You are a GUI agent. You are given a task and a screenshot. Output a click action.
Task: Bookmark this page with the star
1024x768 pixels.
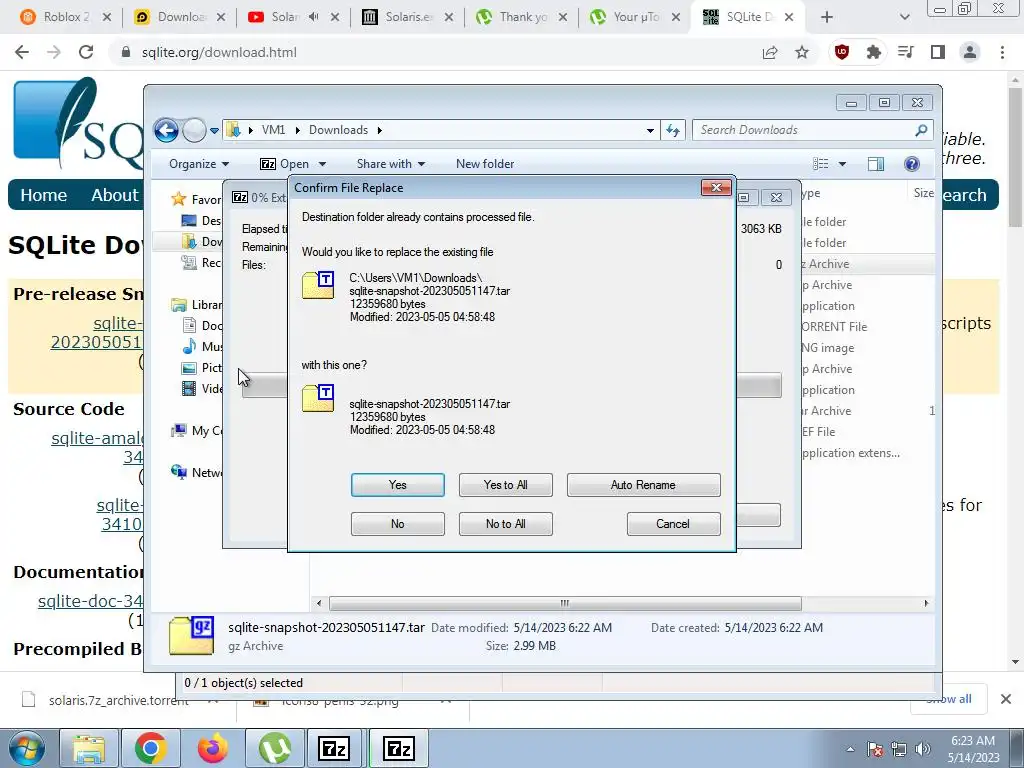tap(802, 52)
